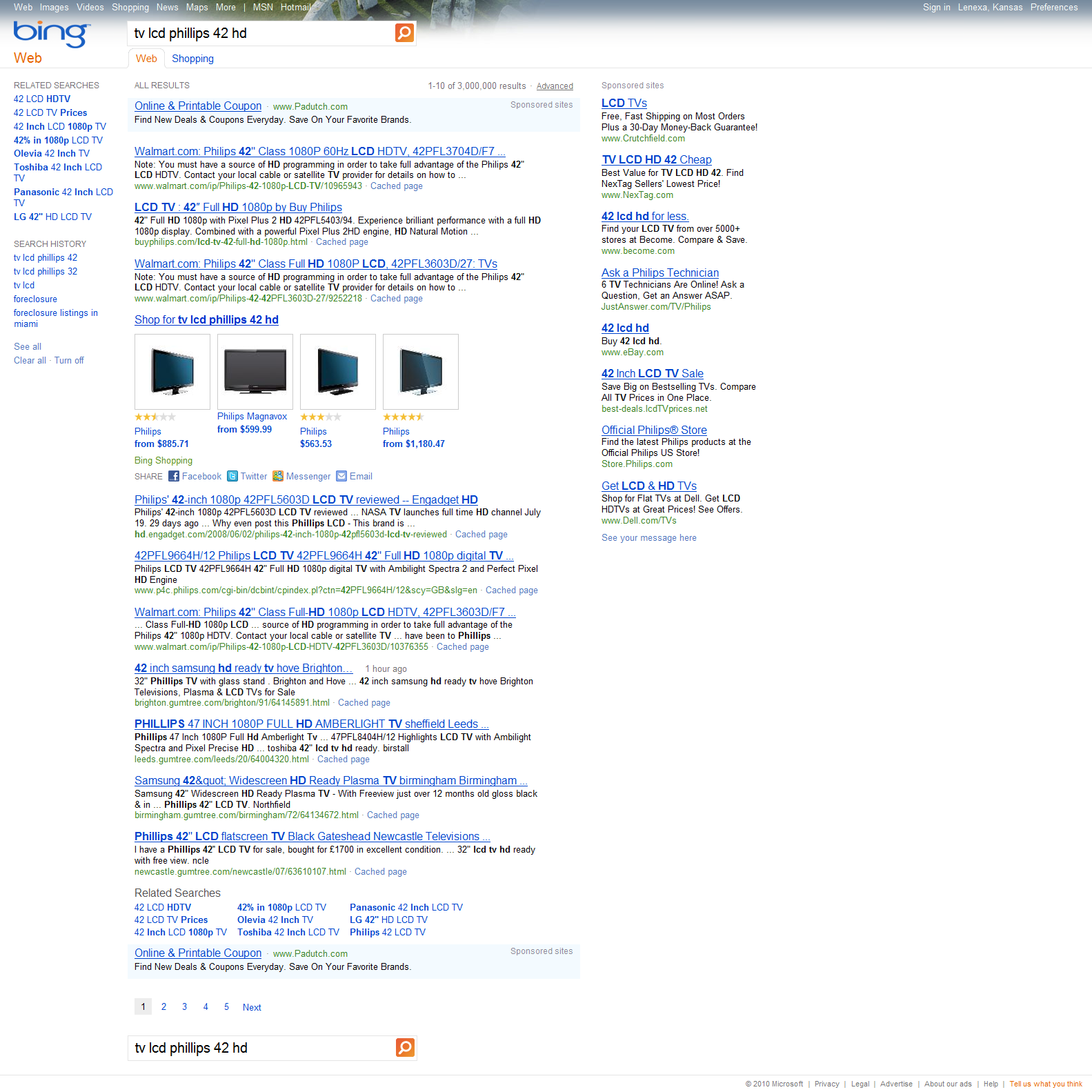This screenshot has width=1092, height=1092.
Task: Switch to the Shopping tab
Action: pyautogui.click(x=192, y=59)
